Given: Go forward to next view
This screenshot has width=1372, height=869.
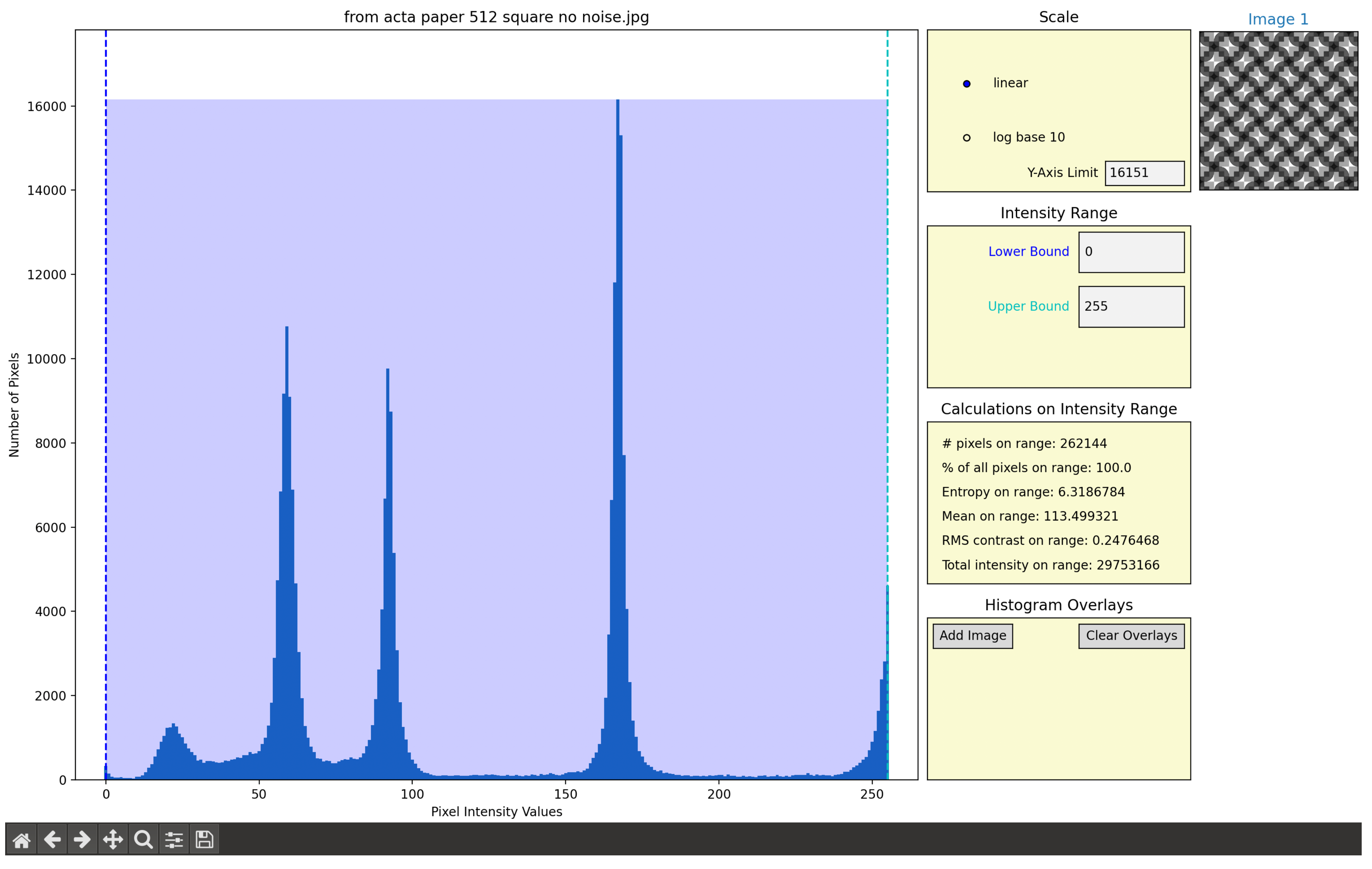Looking at the screenshot, I should [x=82, y=839].
